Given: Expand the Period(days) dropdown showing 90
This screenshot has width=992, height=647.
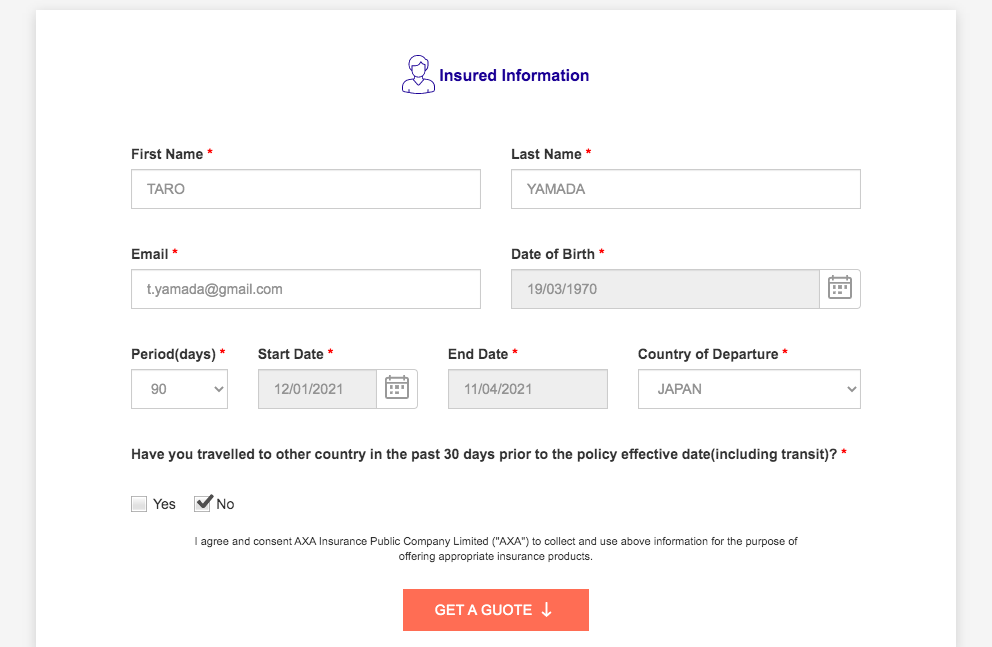Looking at the screenshot, I should (179, 389).
